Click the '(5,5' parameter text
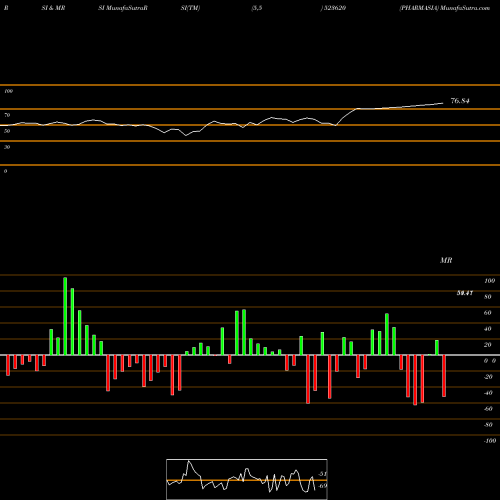500x500 pixels. coord(257,8)
